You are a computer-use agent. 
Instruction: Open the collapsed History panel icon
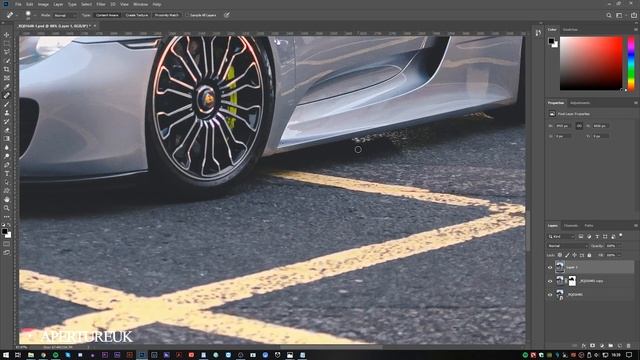tap(538, 33)
